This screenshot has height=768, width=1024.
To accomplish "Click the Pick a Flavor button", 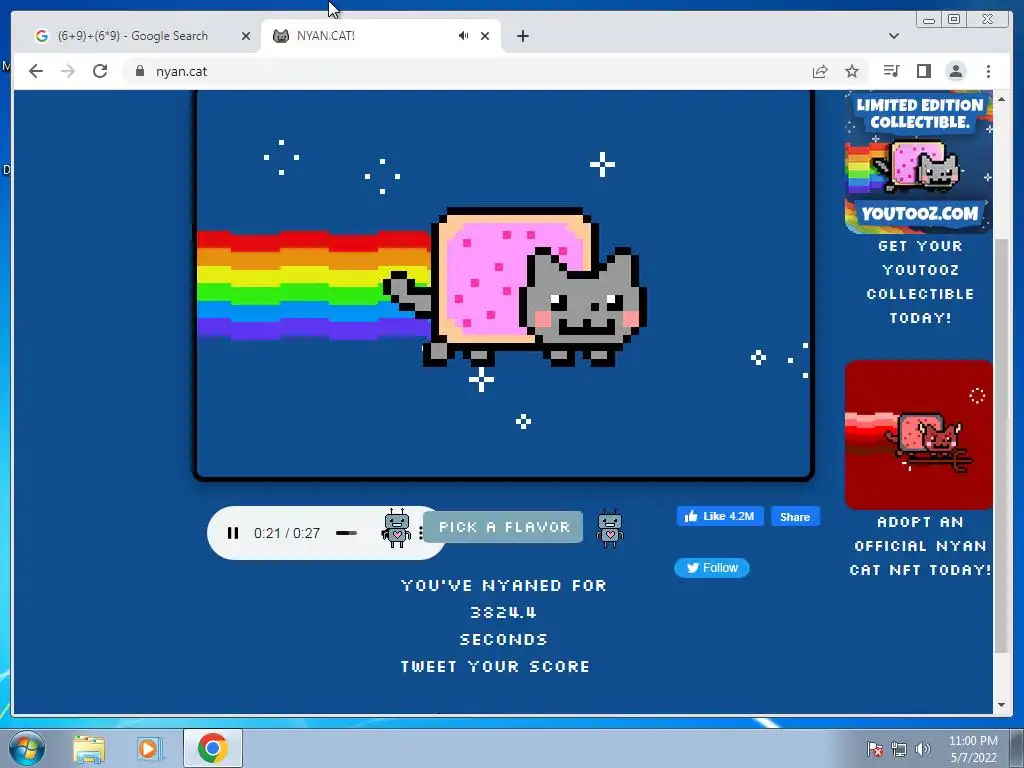I will pyautogui.click(x=504, y=527).
